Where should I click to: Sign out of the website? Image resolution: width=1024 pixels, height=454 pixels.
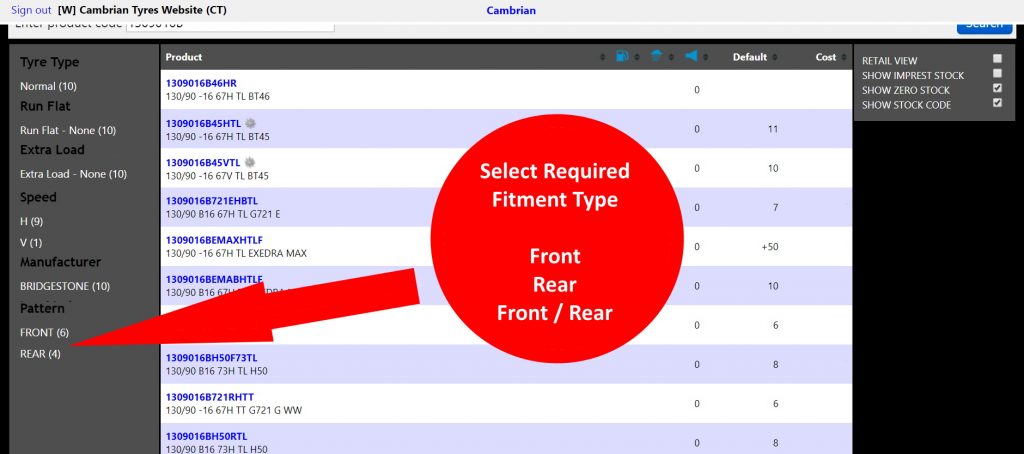tap(31, 10)
